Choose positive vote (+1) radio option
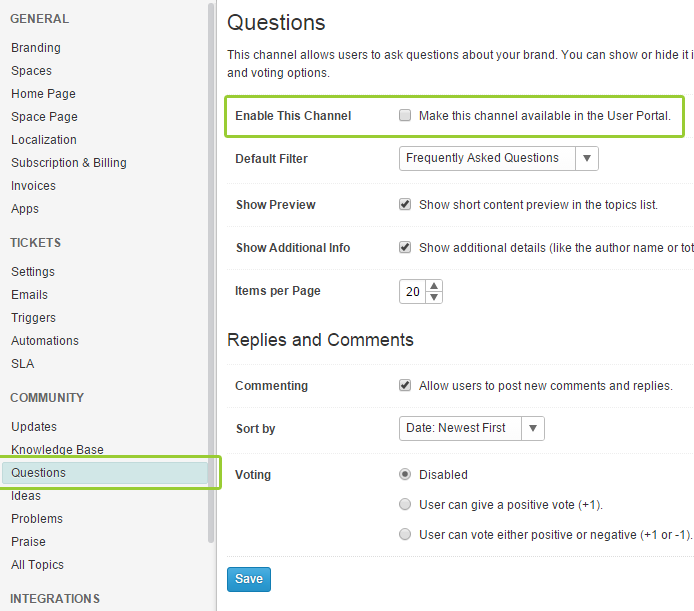Viewport: 694px width, 611px height. (405, 504)
